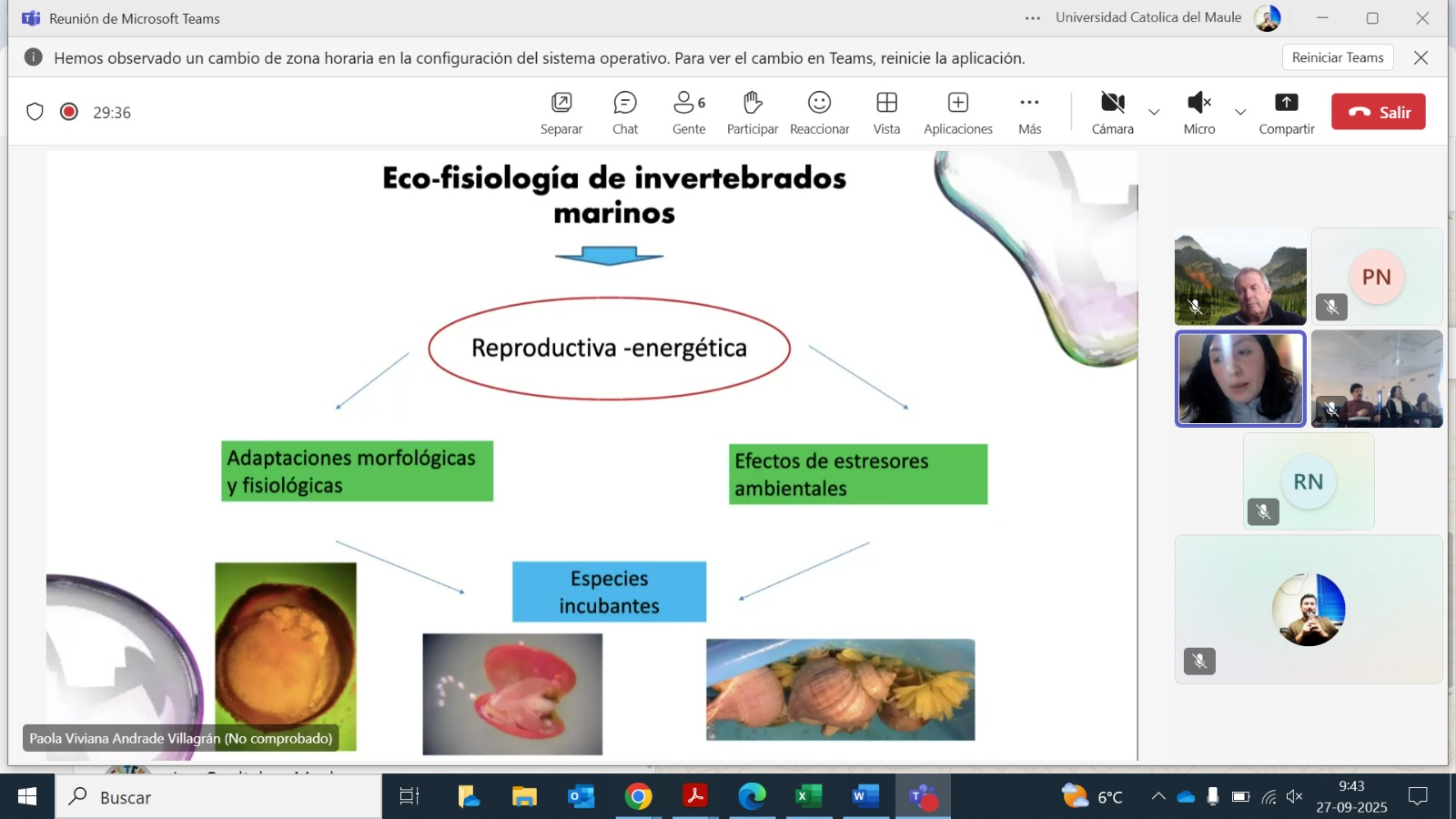This screenshot has width=1456, height=819.
Task: Expand camera options dropdown arrow
Action: click(1154, 112)
